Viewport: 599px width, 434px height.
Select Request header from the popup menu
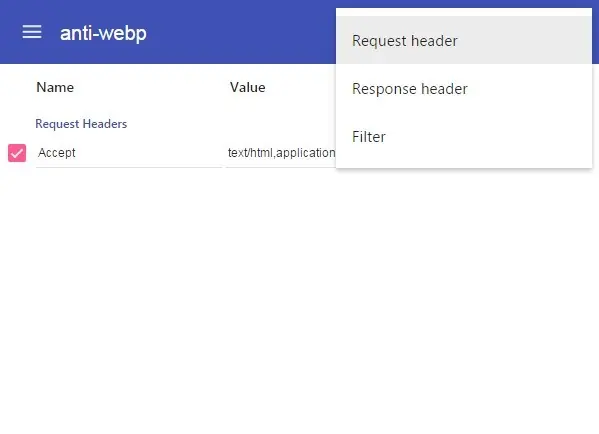point(464,40)
